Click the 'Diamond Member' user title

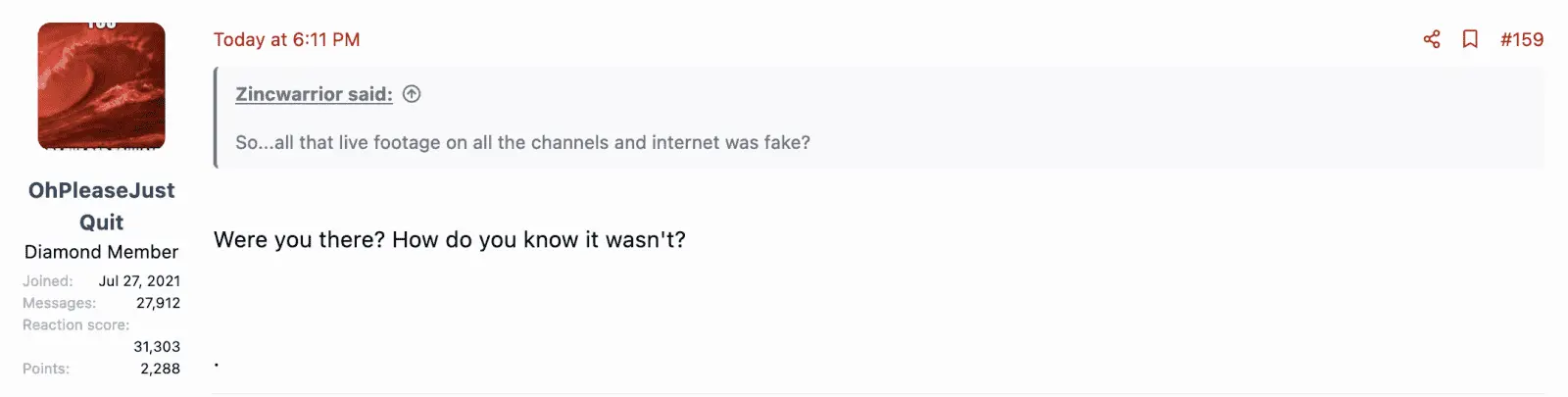[x=102, y=252]
